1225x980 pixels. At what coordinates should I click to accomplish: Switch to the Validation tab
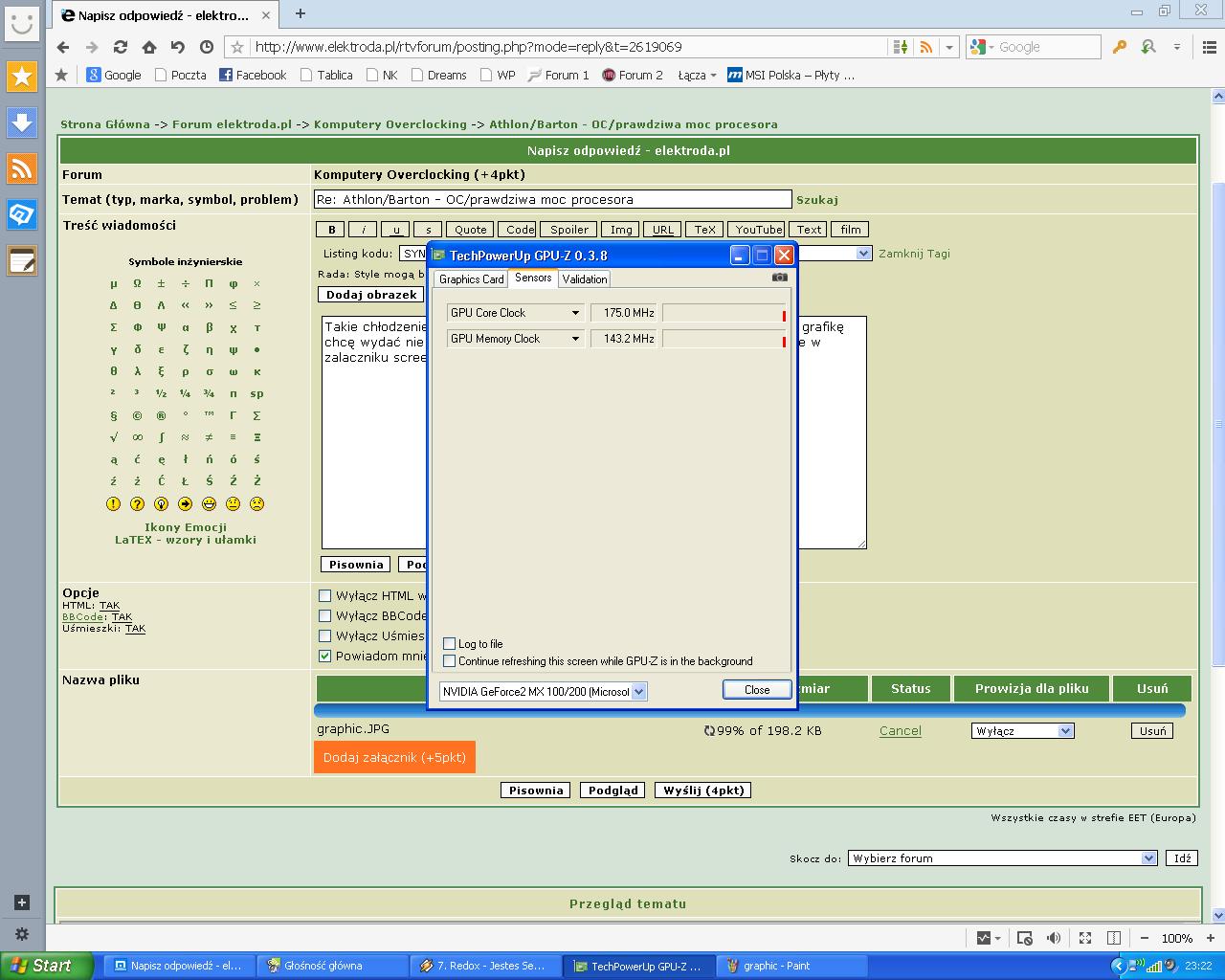tap(584, 279)
